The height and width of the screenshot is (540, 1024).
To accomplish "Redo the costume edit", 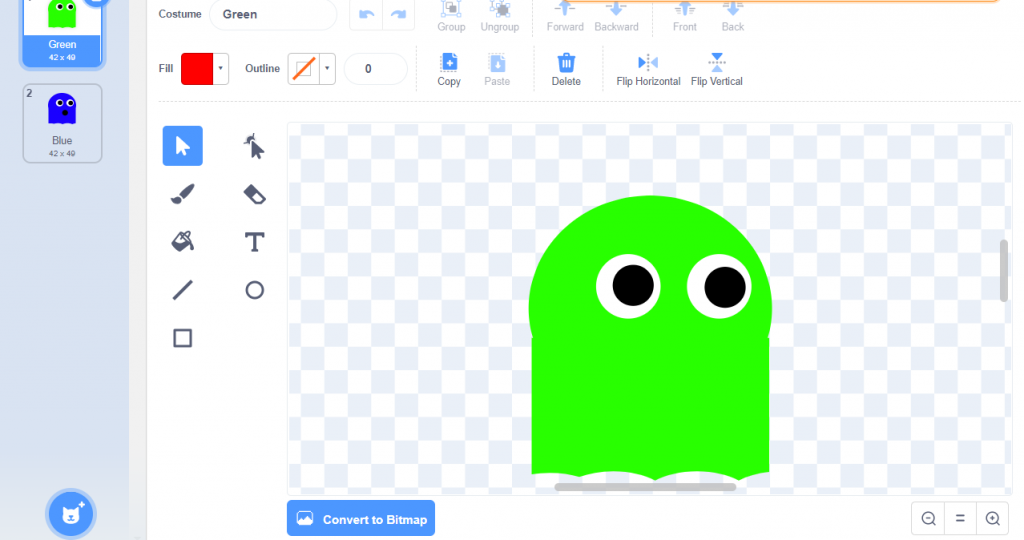I will tap(398, 14).
